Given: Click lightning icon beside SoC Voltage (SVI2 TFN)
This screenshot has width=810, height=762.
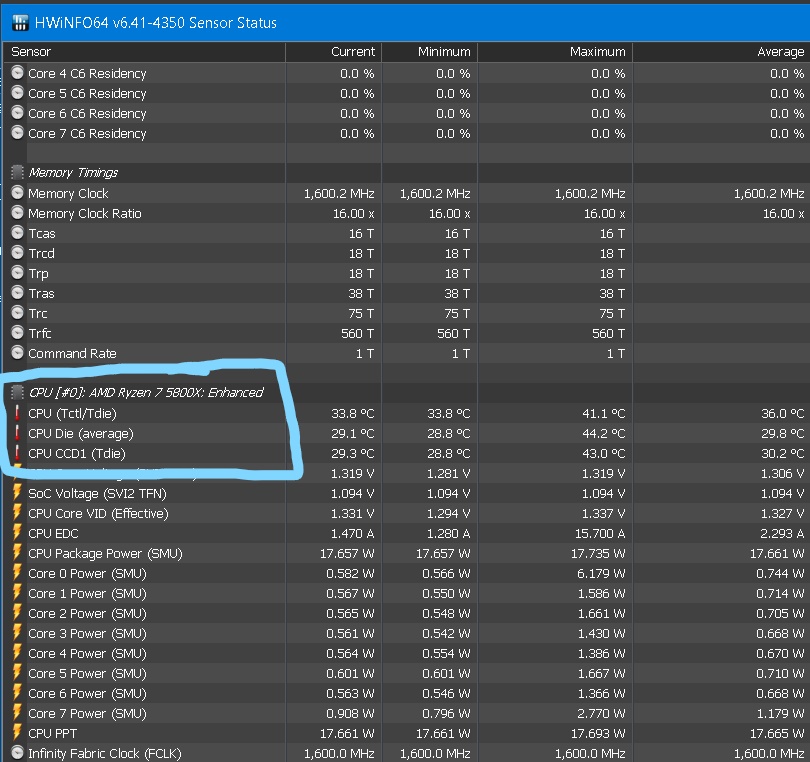Looking at the screenshot, I should point(17,493).
